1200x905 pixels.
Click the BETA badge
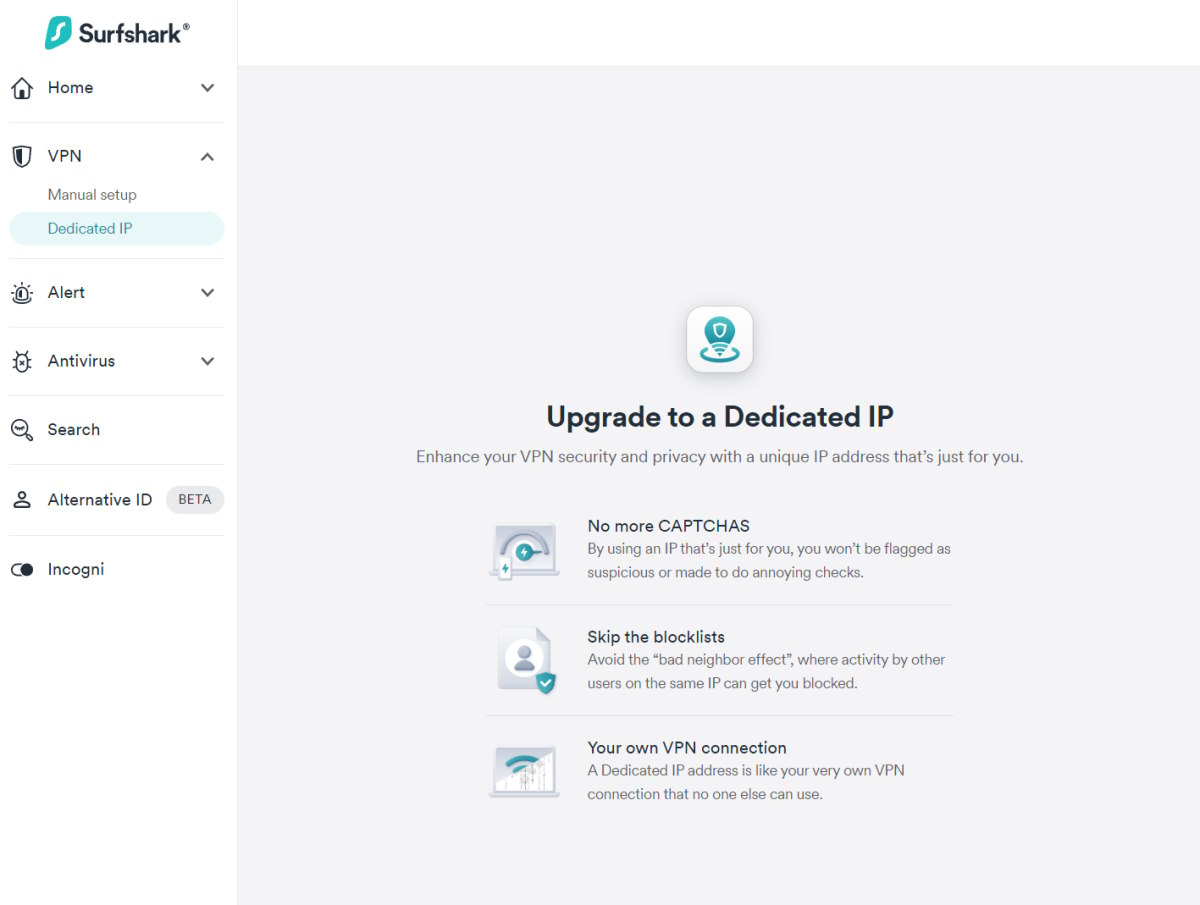[x=194, y=500]
